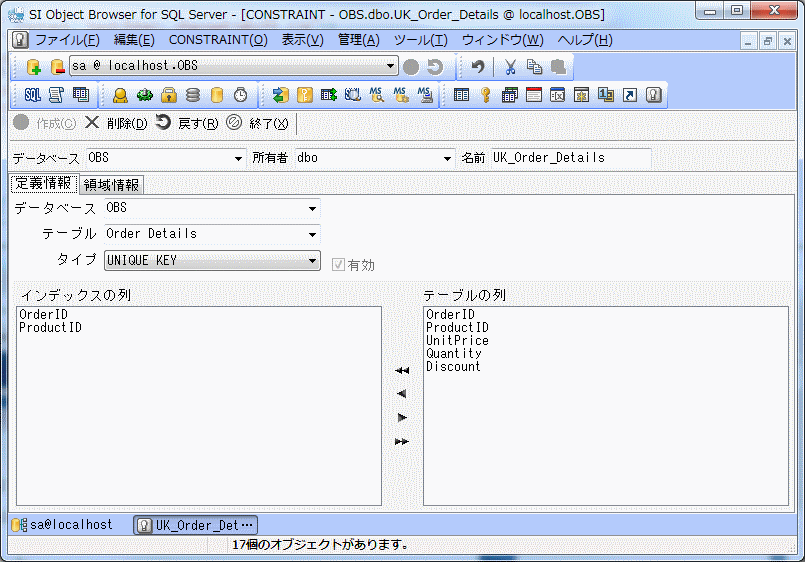Click the 終了(X) exit button
This screenshot has height=562, width=805.
[258, 124]
